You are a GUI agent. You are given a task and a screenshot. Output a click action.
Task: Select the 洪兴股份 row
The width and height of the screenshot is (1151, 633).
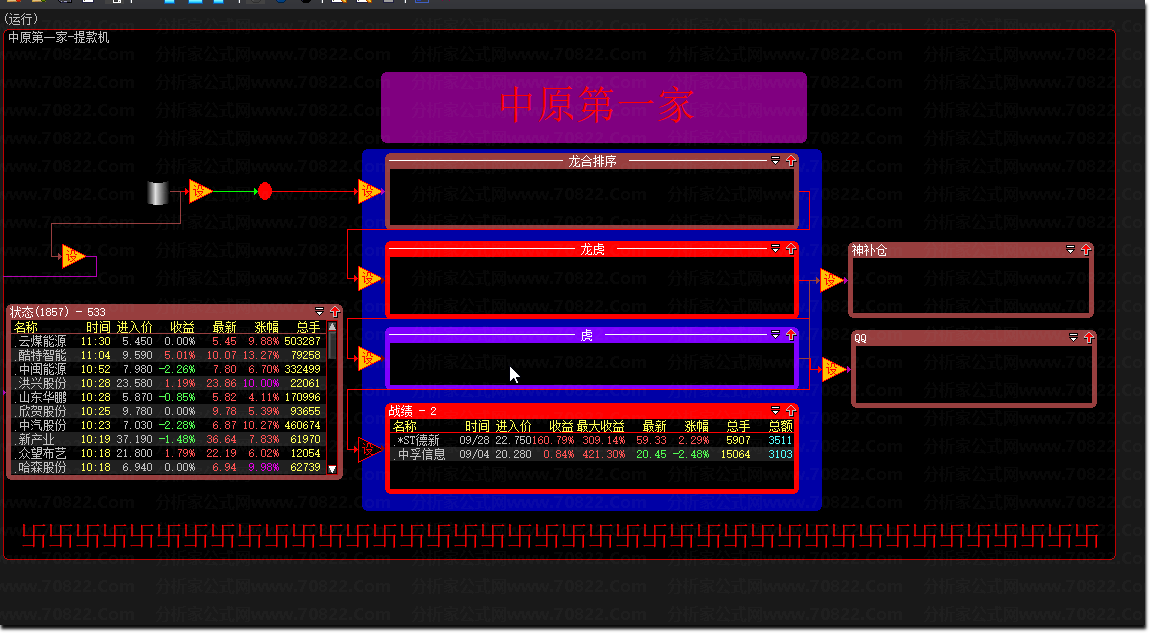click(168, 383)
